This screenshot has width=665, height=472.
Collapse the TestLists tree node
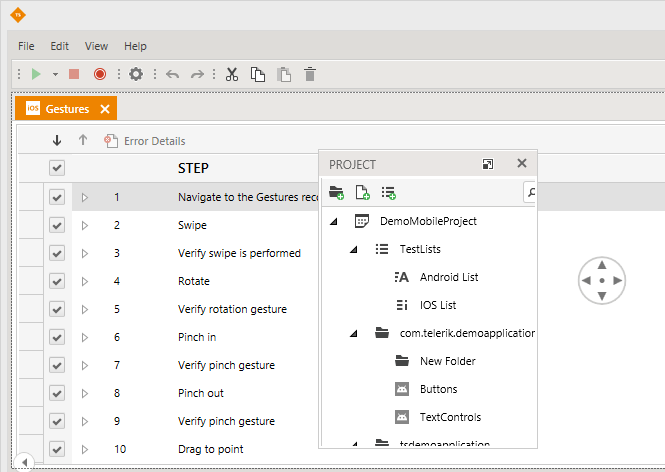(354, 249)
